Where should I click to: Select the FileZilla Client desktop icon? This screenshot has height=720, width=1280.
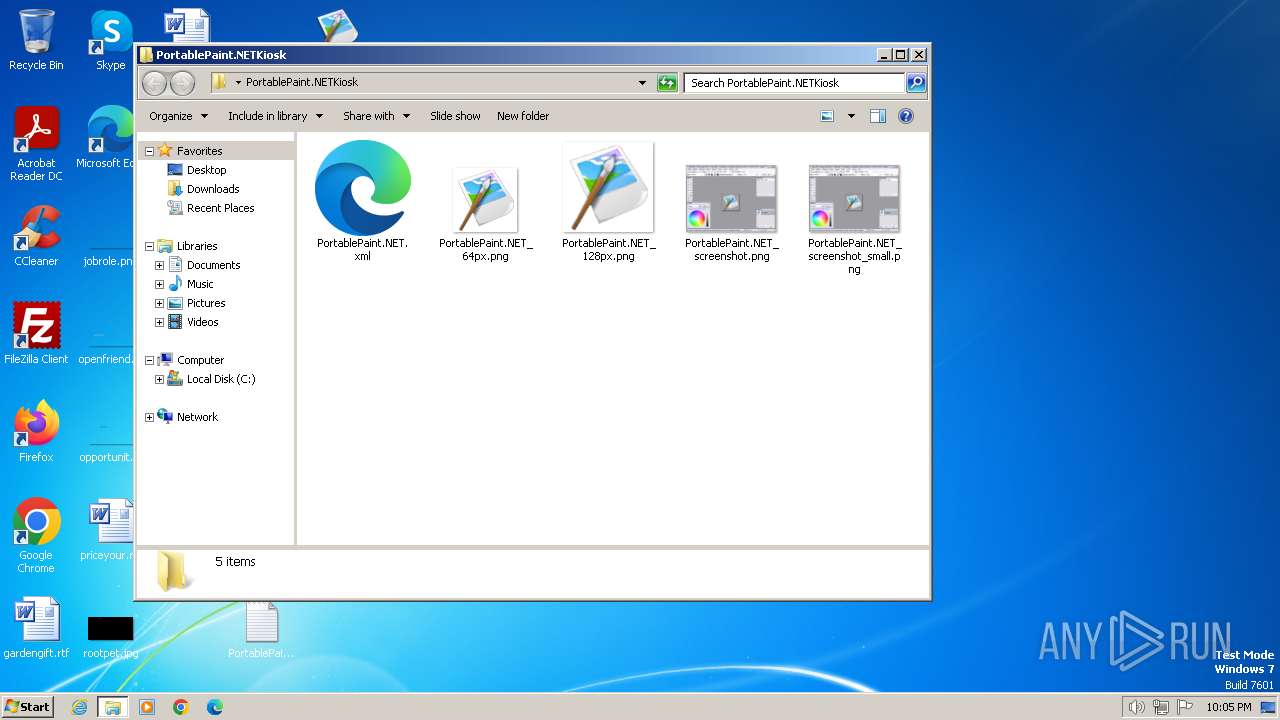36,333
